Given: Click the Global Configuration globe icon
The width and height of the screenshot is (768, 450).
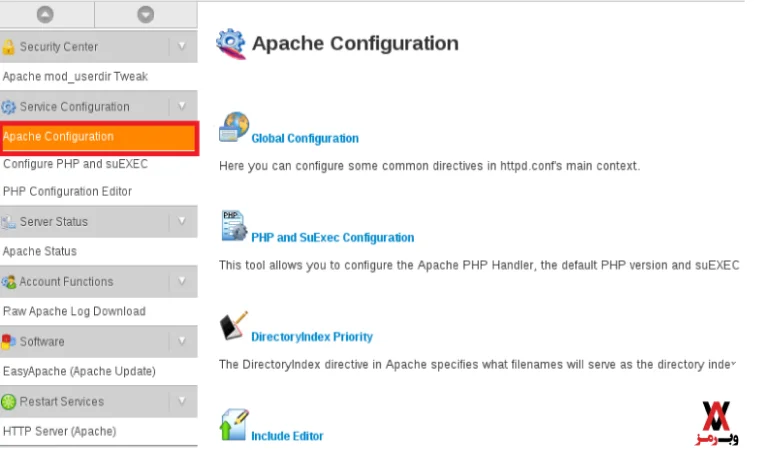Looking at the screenshot, I should pyautogui.click(x=234, y=127).
